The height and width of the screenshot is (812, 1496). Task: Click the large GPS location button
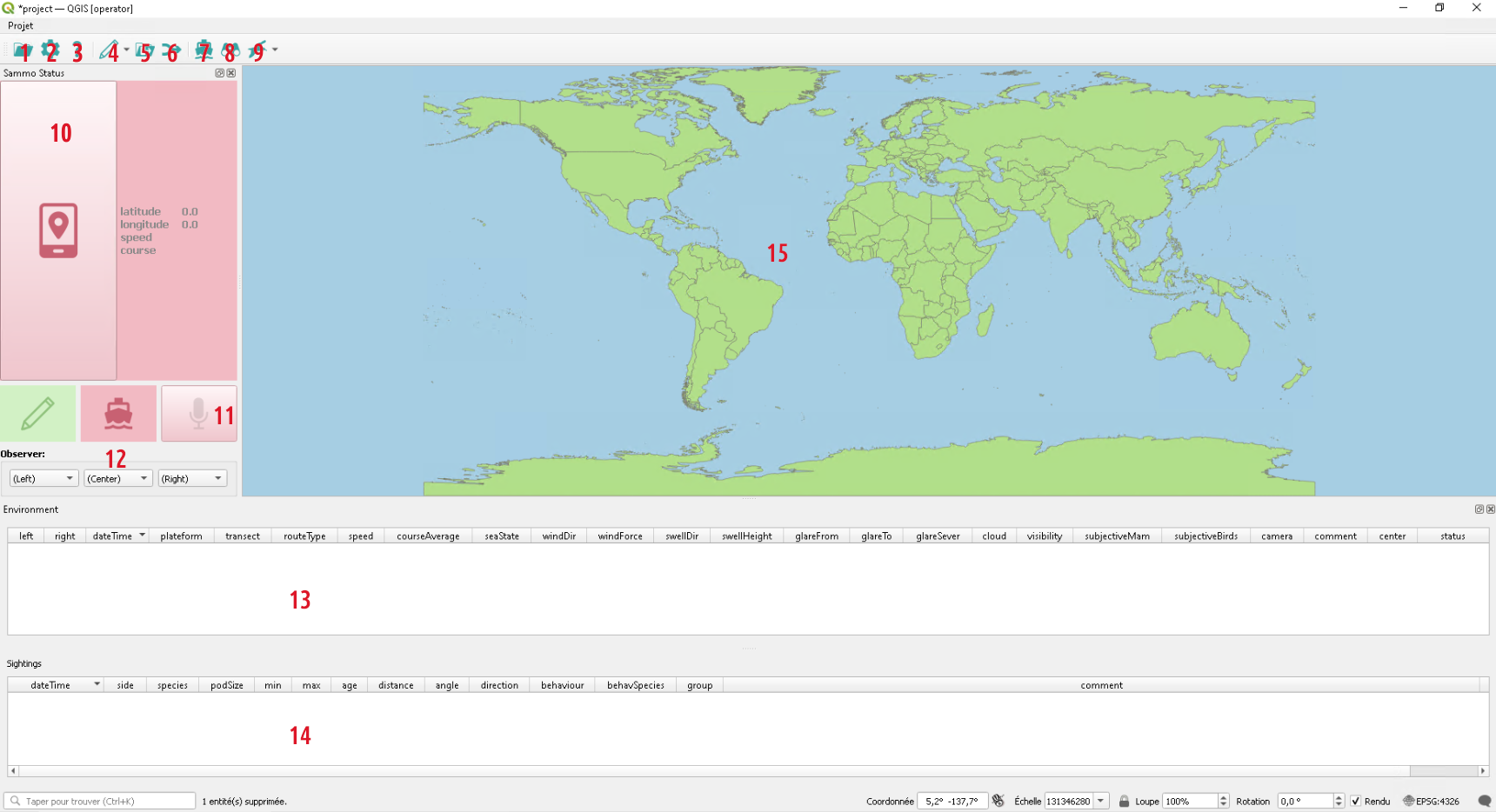(58, 230)
